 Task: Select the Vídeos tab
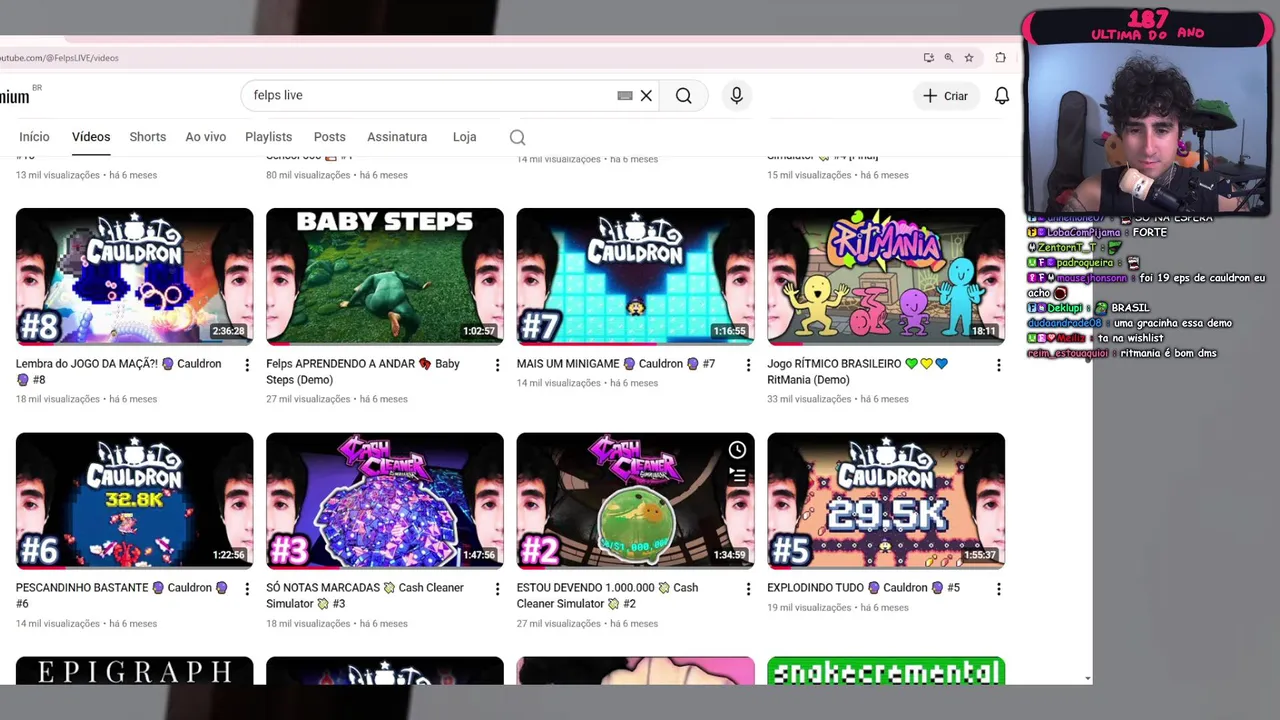click(x=91, y=137)
